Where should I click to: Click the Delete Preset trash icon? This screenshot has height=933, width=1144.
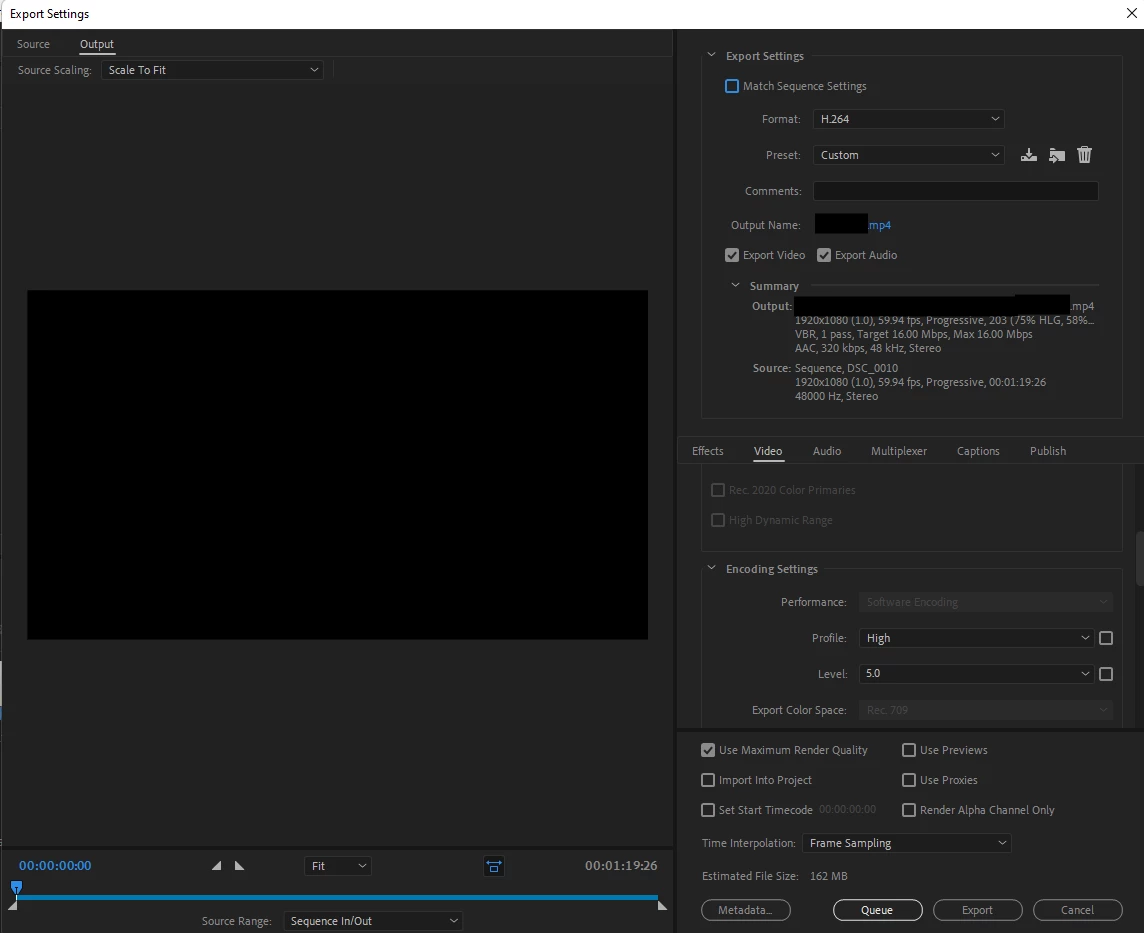(1084, 155)
